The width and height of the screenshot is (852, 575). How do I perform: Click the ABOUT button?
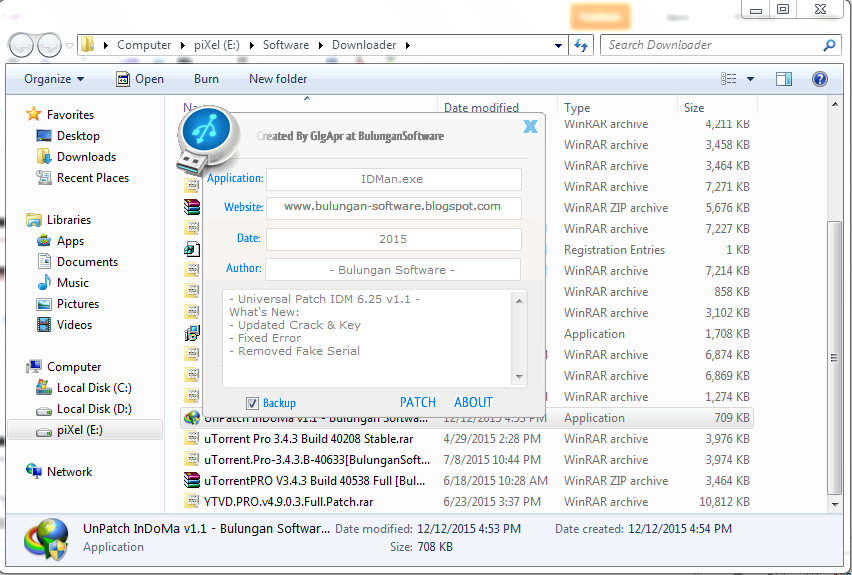473,403
